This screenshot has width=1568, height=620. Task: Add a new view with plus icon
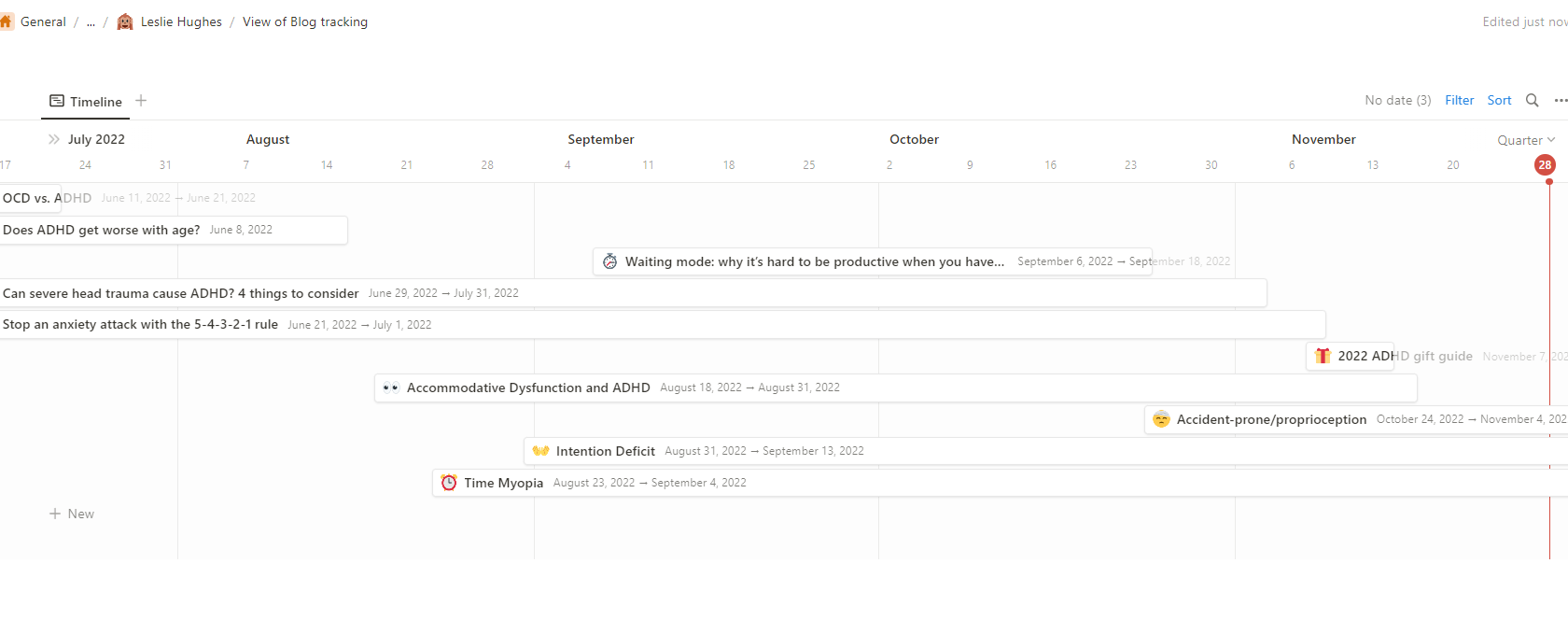point(141,101)
